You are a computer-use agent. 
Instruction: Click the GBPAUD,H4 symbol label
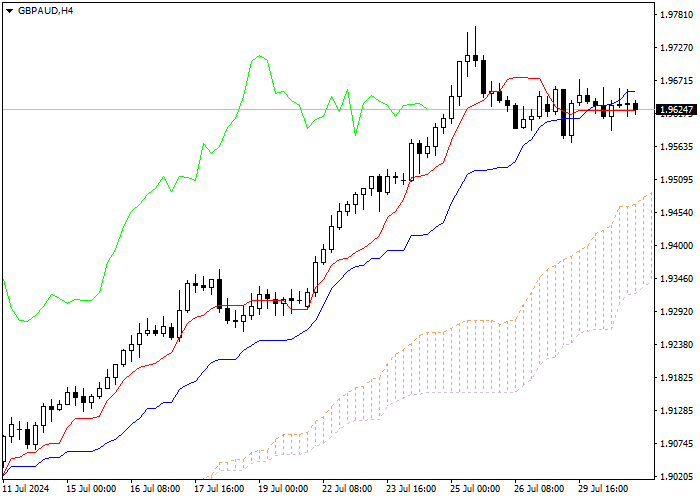pos(46,11)
